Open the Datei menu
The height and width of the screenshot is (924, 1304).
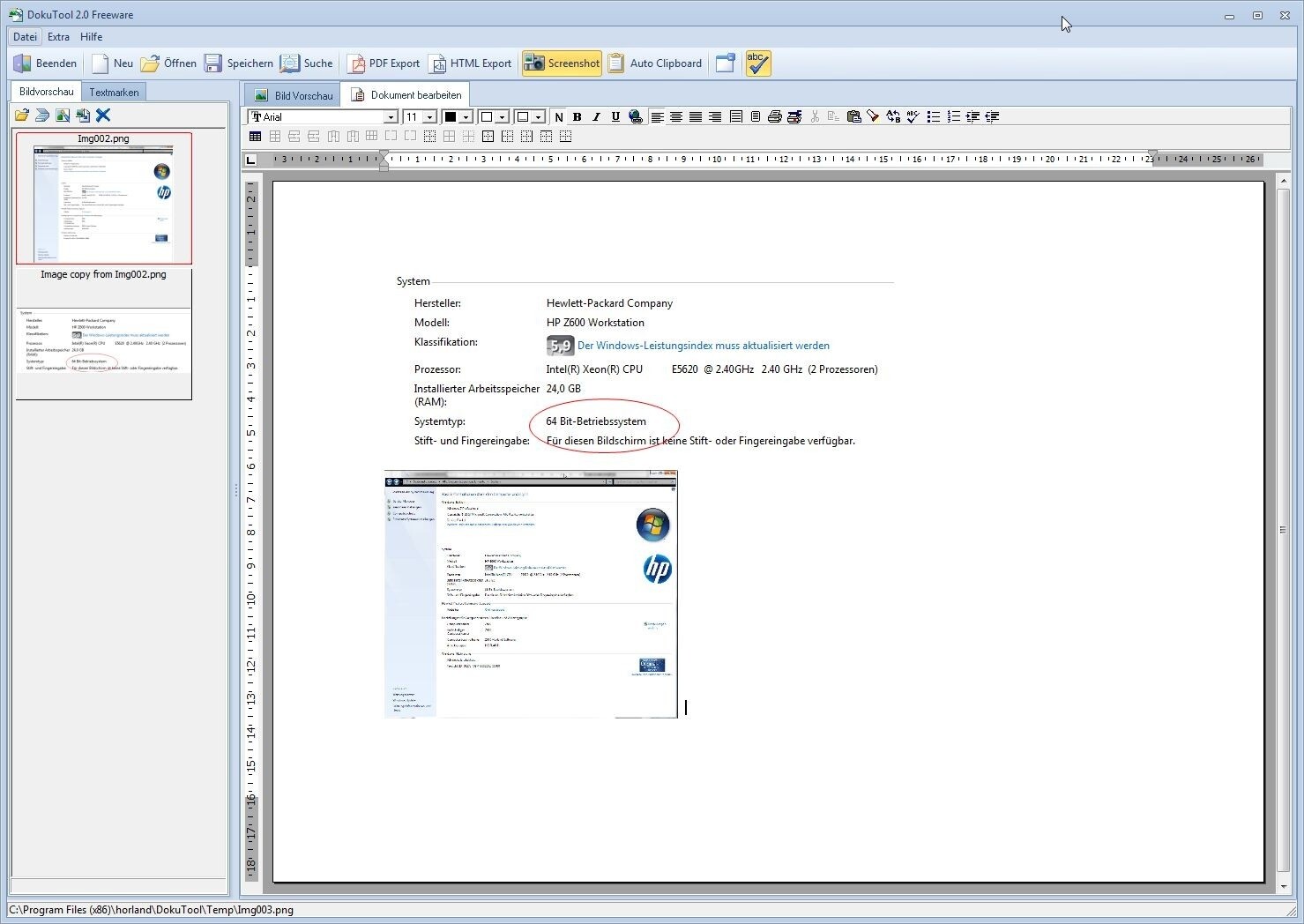coord(25,37)
